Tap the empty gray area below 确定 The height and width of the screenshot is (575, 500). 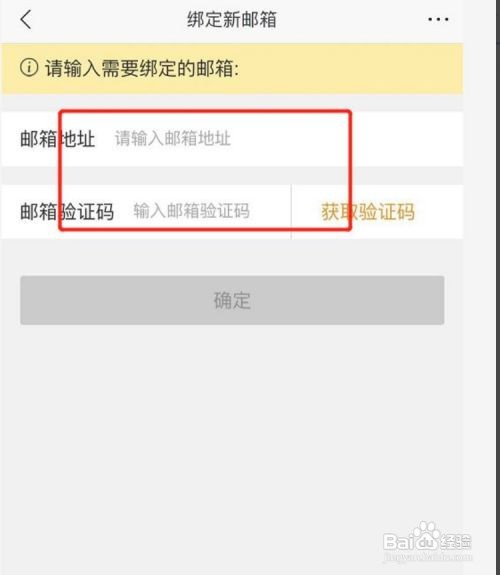(x=232, y=422)
